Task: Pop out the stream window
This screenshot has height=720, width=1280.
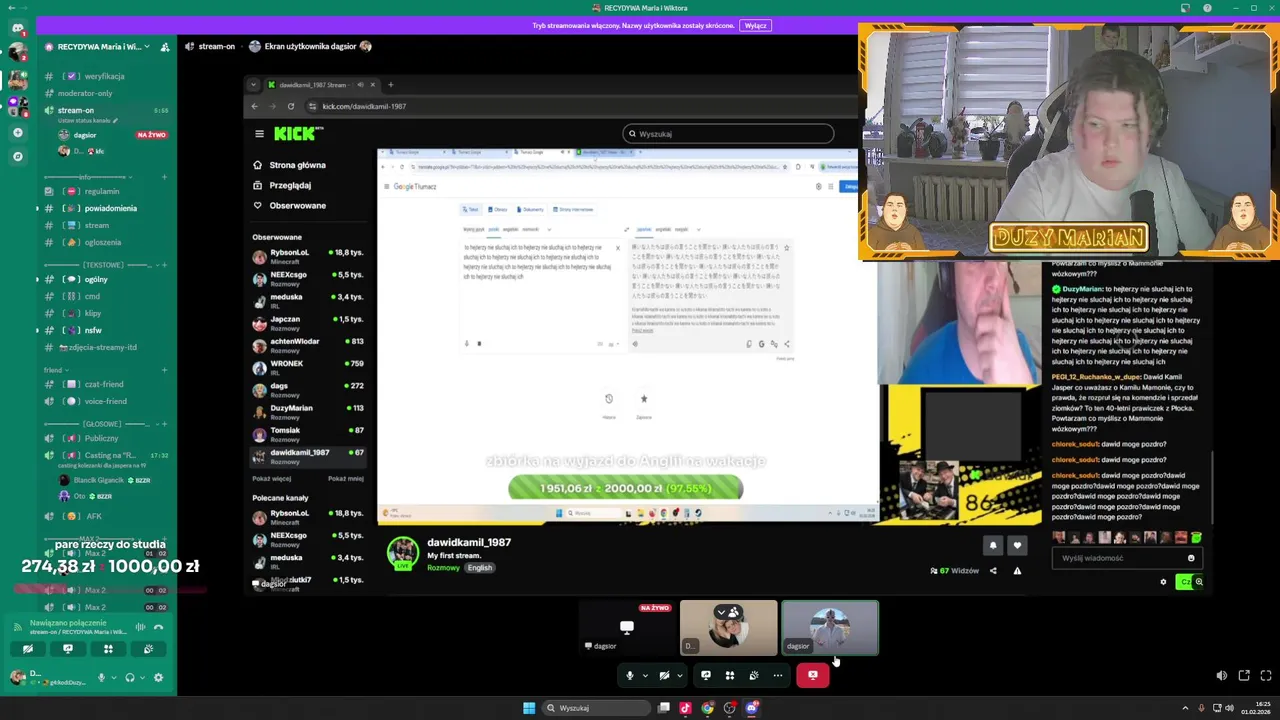Action: [1244, 676]
